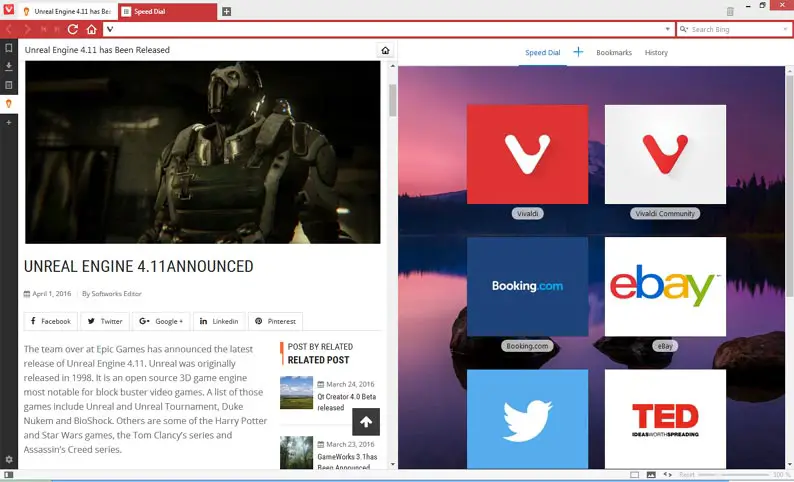Click the fast forward navigation button

(57, 29)
